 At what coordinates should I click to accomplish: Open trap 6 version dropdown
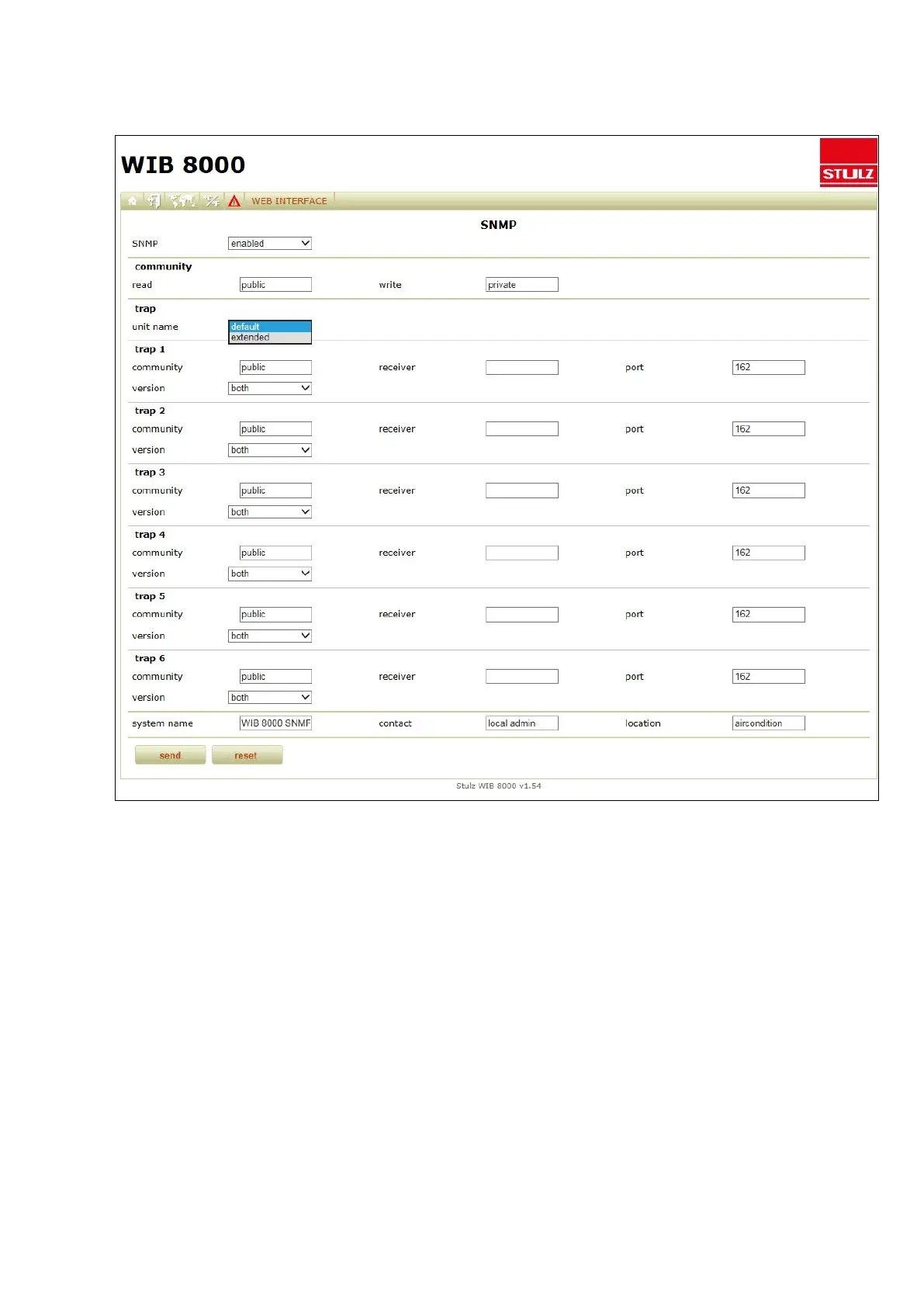point(270,698)
